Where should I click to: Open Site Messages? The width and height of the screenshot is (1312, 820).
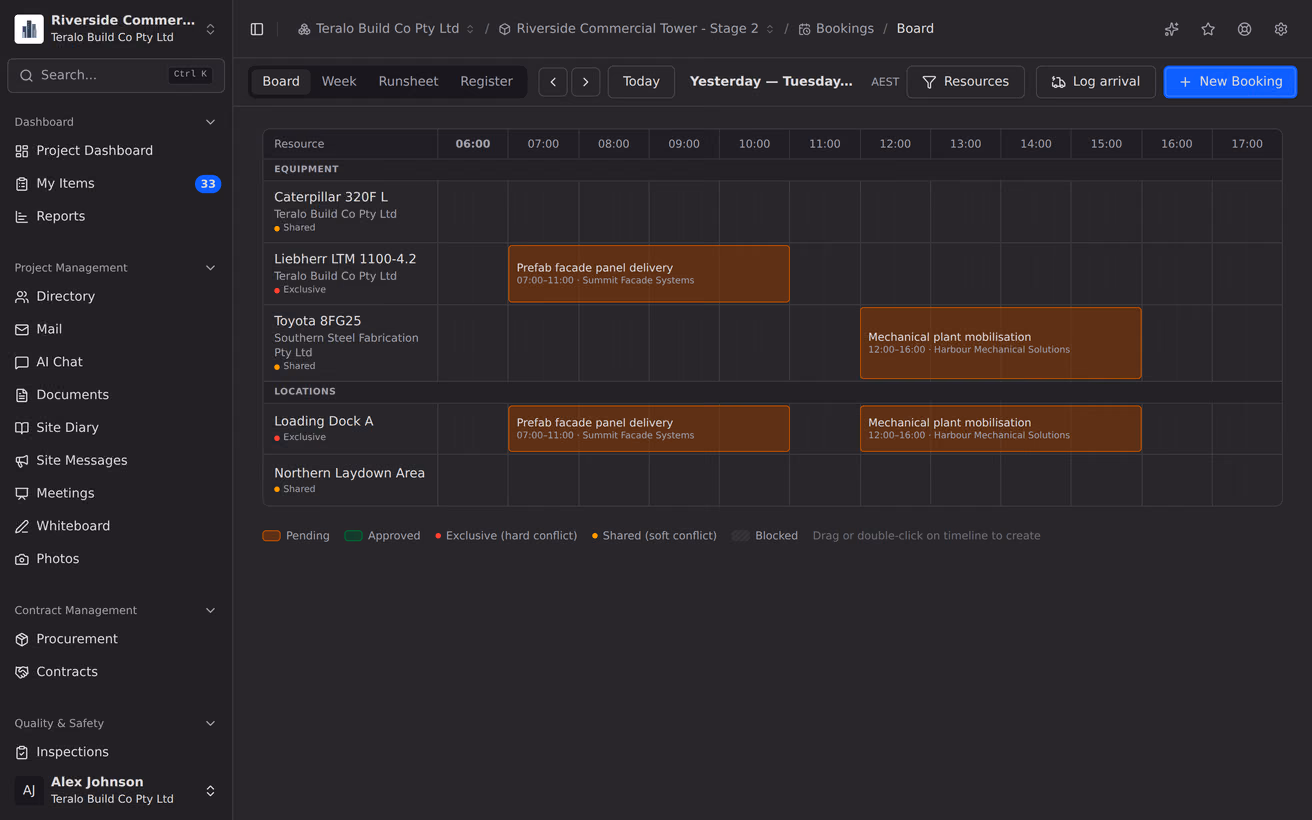click(x=116, y=461)
